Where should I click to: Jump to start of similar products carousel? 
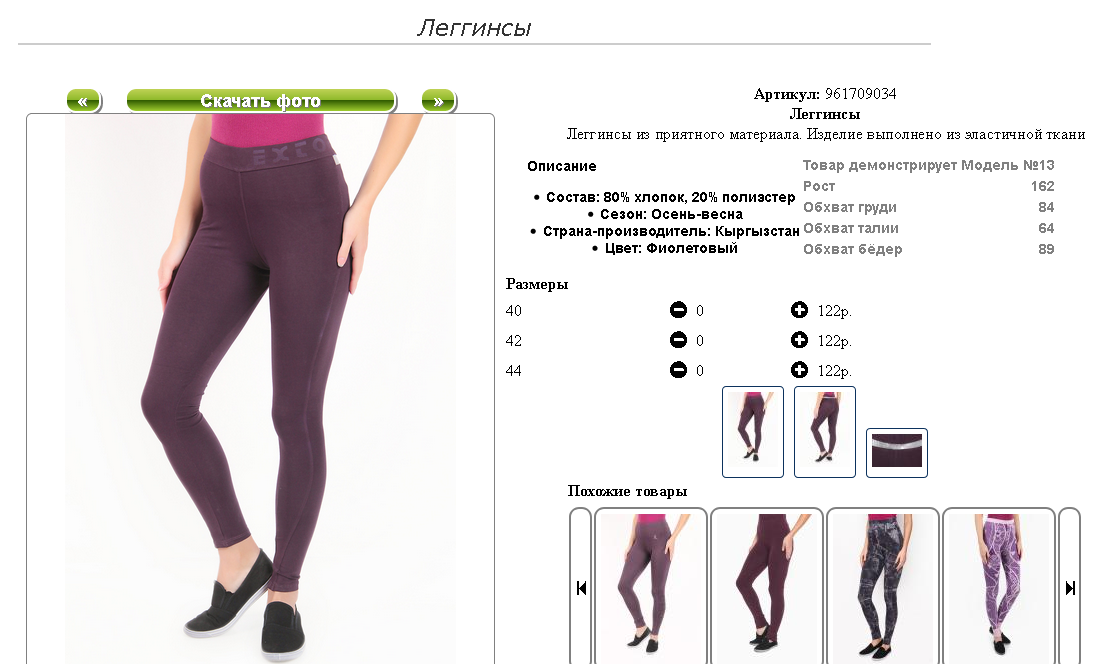[x=581, y=588]
